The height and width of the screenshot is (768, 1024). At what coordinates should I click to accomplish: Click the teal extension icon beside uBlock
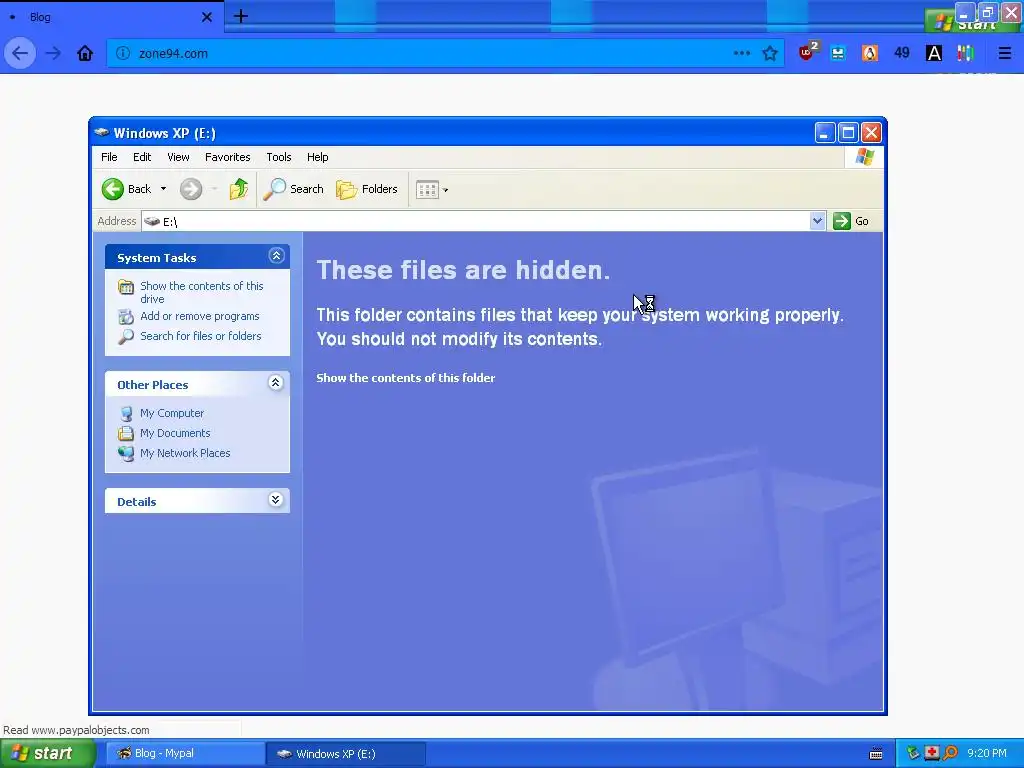(x=838, y=54)
